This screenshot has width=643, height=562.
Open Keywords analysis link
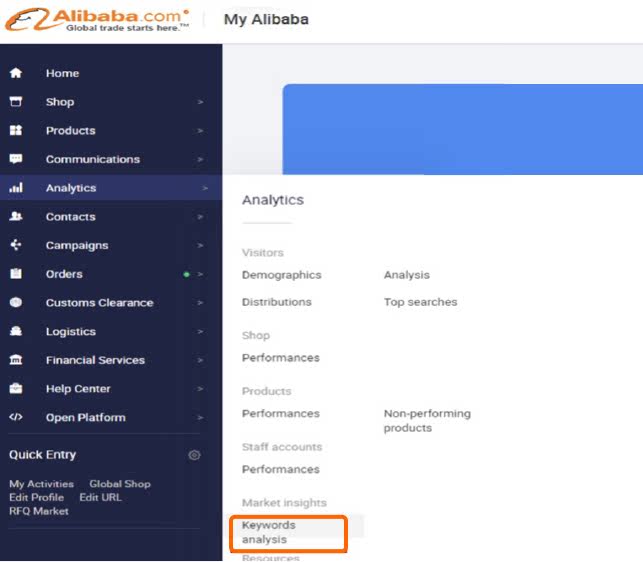click(269, 532)
